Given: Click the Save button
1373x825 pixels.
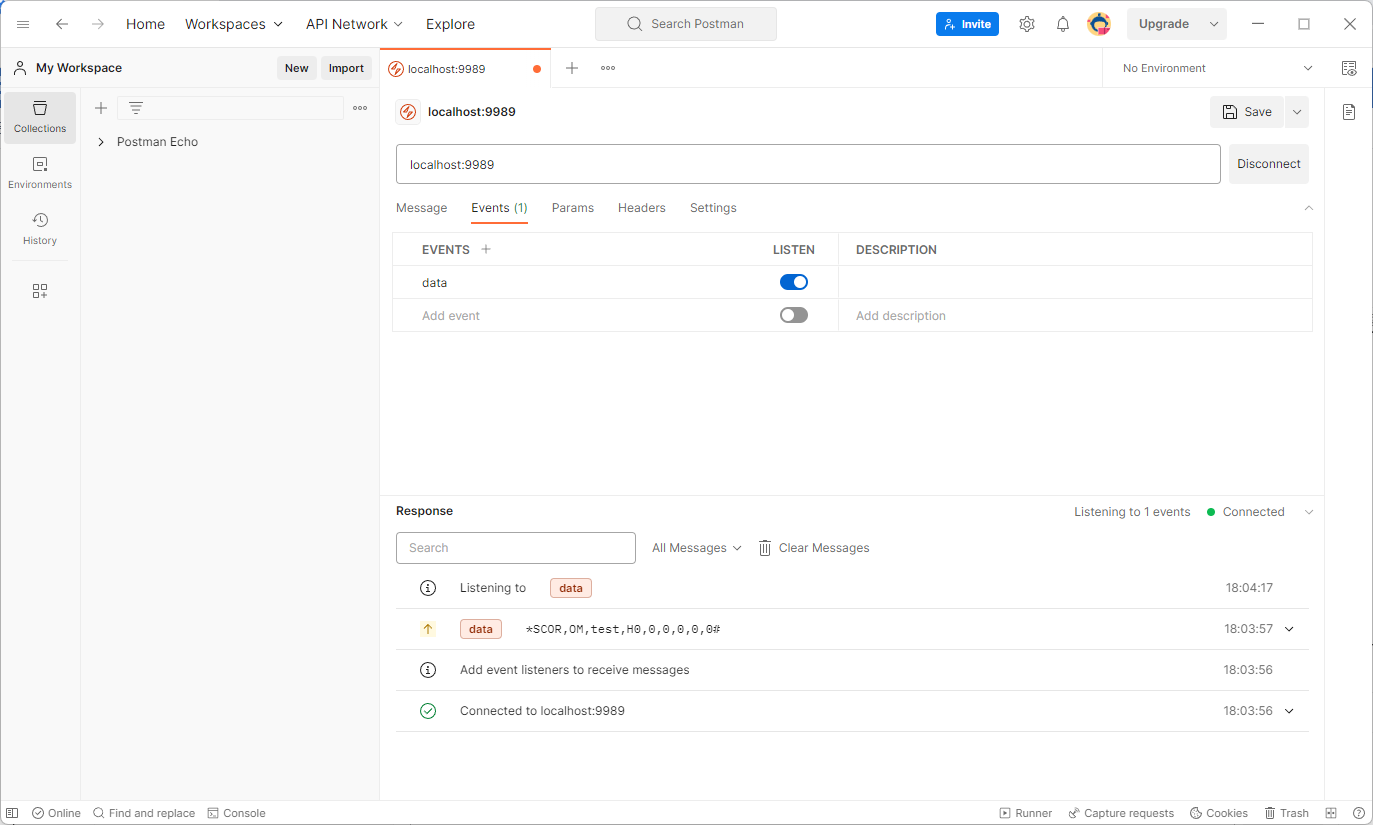Looking at the screenshot, I should pos(1247,112).
